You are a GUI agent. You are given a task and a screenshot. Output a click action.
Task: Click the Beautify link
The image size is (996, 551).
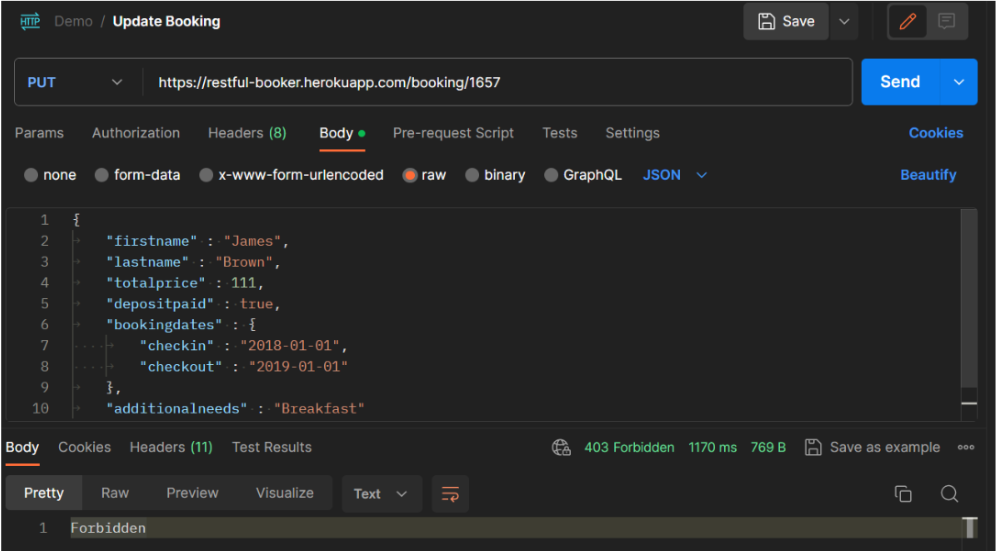[x=928, y=175]
